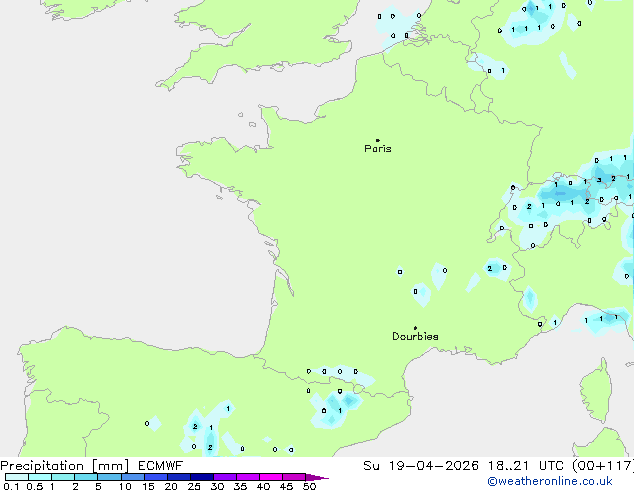Select the Dourbies place name label
The image size is (634, 490).
[x=415, y=337]
